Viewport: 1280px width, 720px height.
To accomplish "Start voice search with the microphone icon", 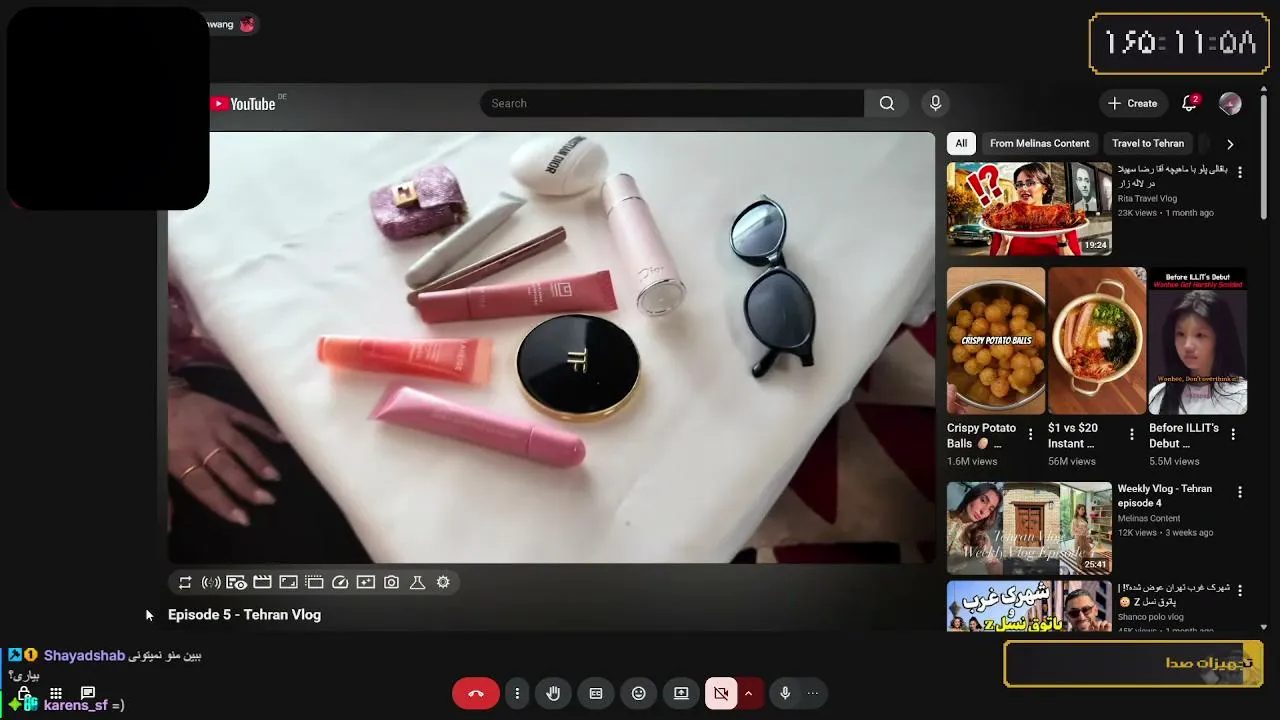I will [935, 103].
